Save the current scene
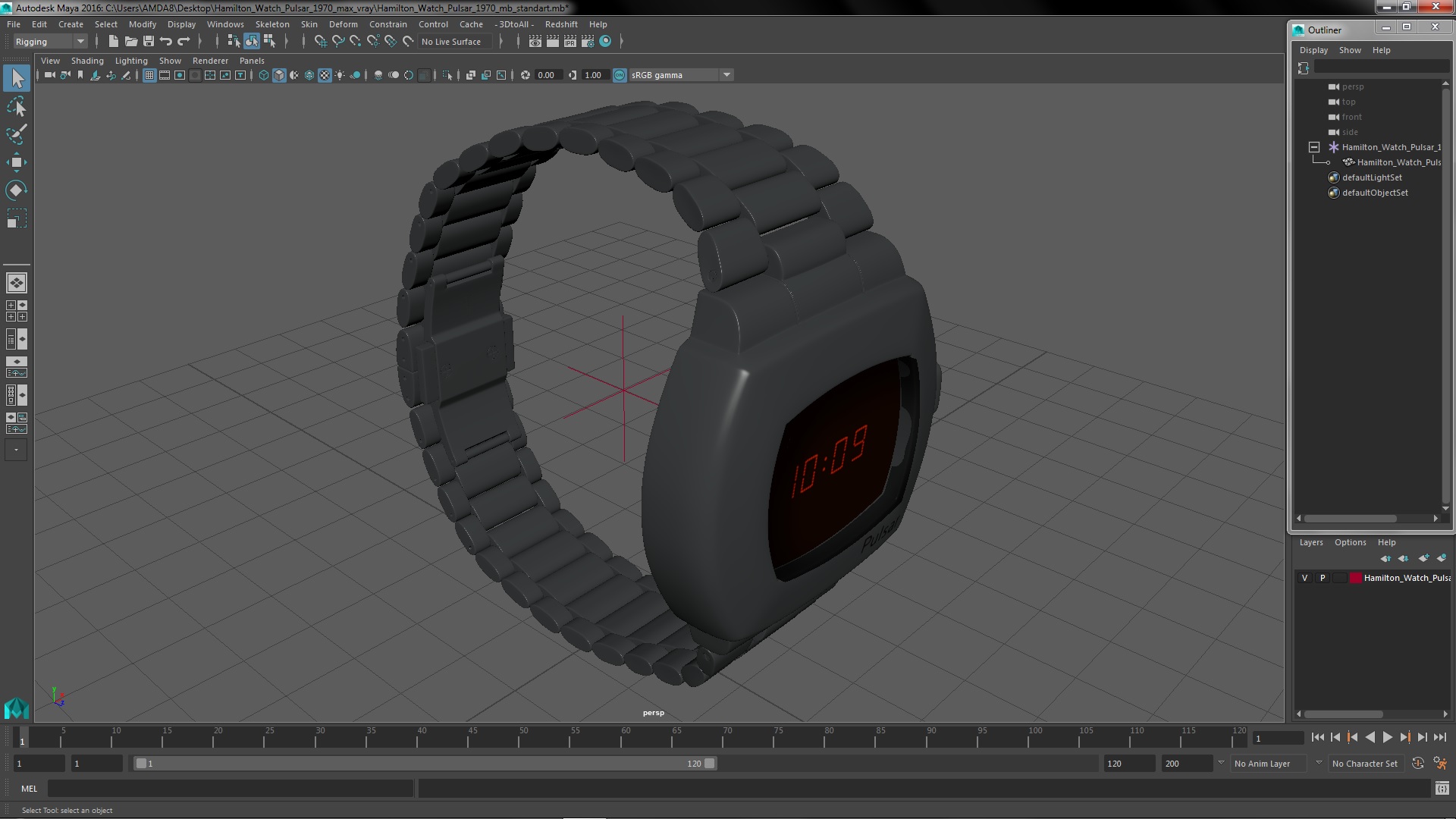The height and width of the screenshot is (819, 1456). pos(149,42)
